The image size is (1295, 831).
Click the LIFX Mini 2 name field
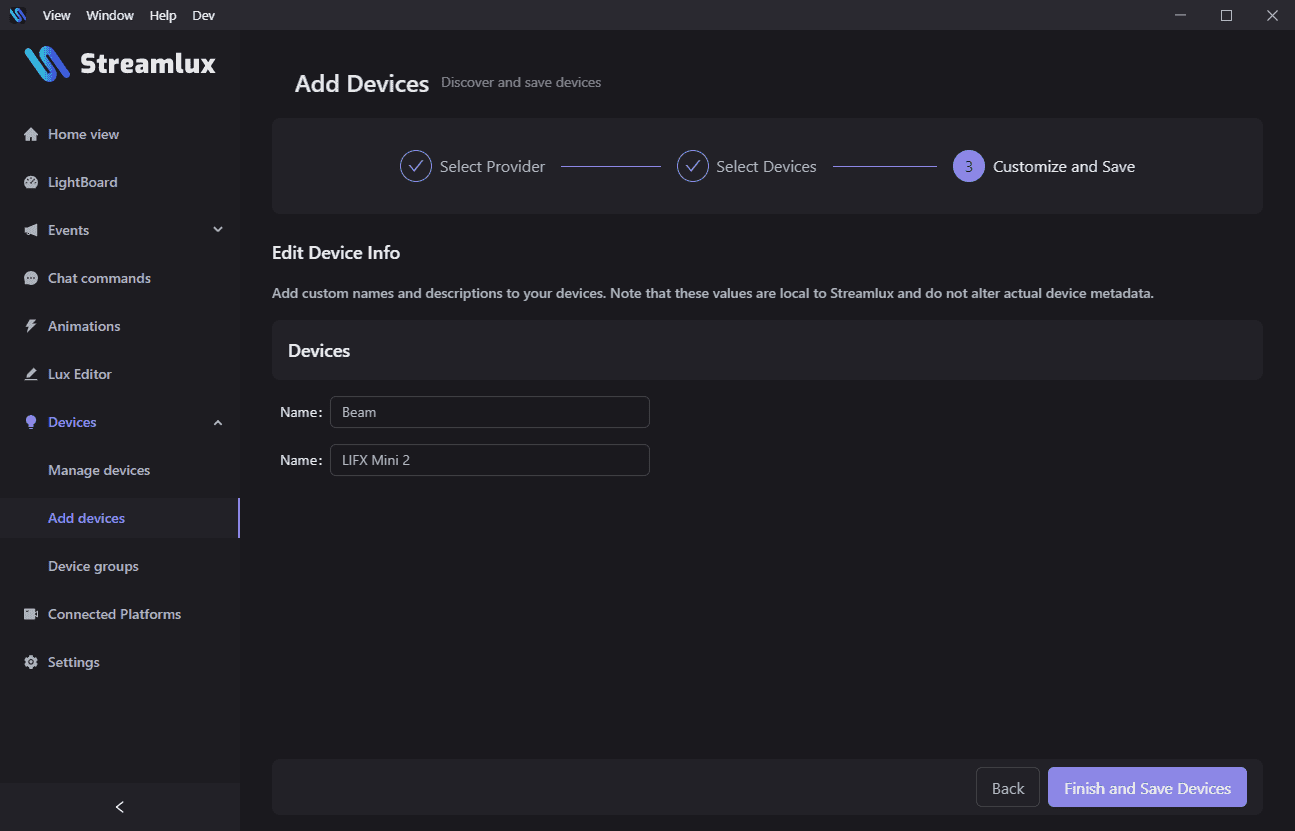coord(490,460)
